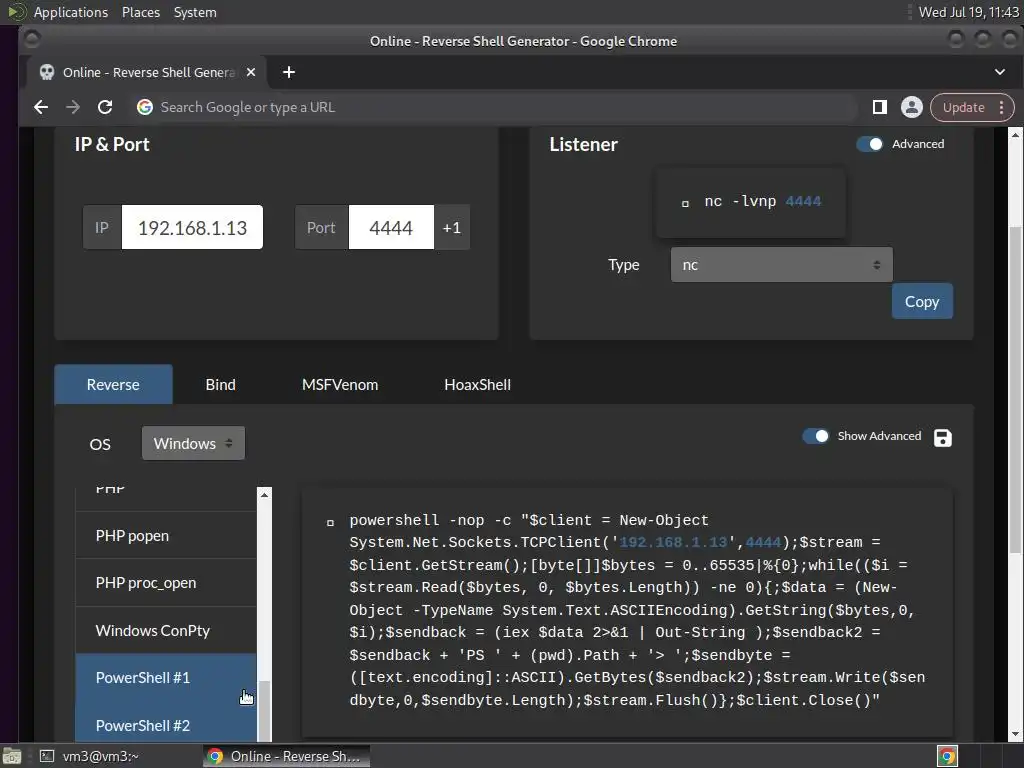Click the save/download payload icon

pyautogui.click(x=942, y=438)
